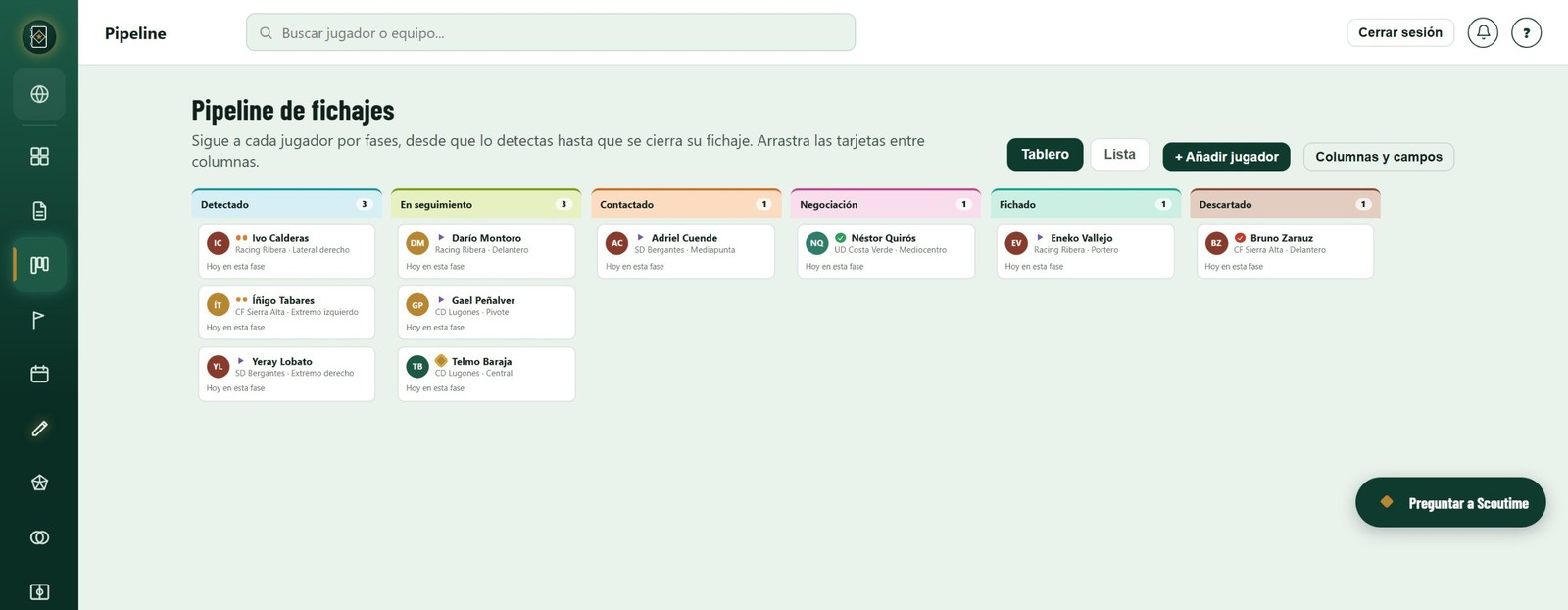Click the NQ avatar of Néstor Quirós
This screenshot has width=1568, height=610.
[x=817, y=243]
